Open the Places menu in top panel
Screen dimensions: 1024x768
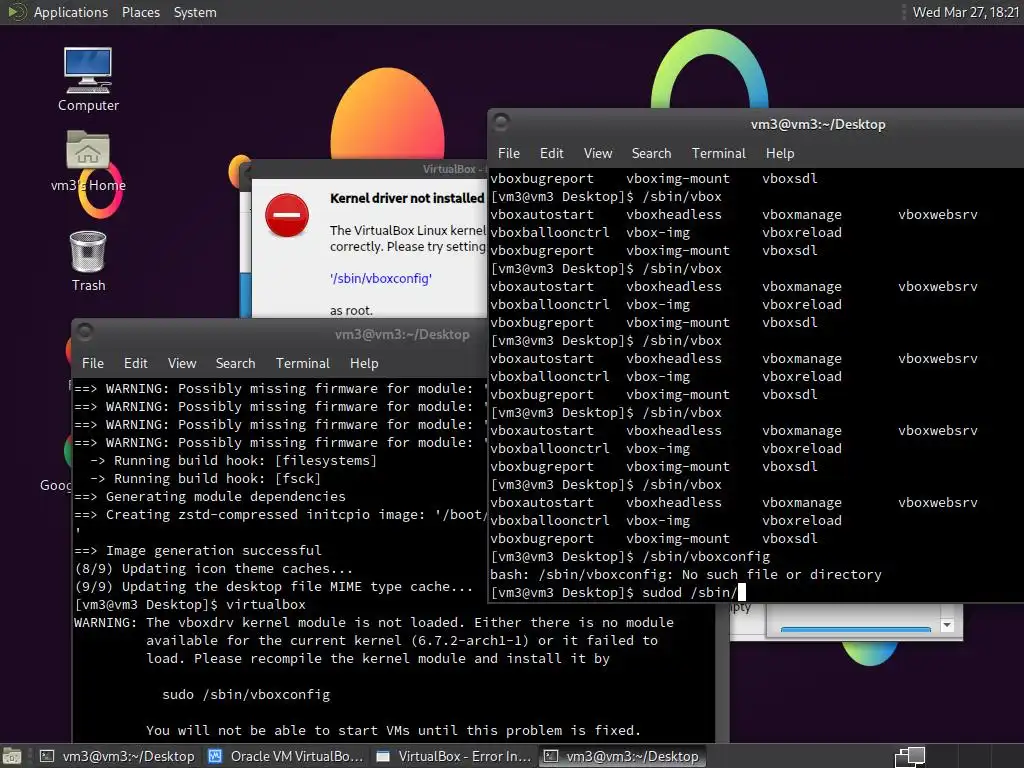click(140, 12)
